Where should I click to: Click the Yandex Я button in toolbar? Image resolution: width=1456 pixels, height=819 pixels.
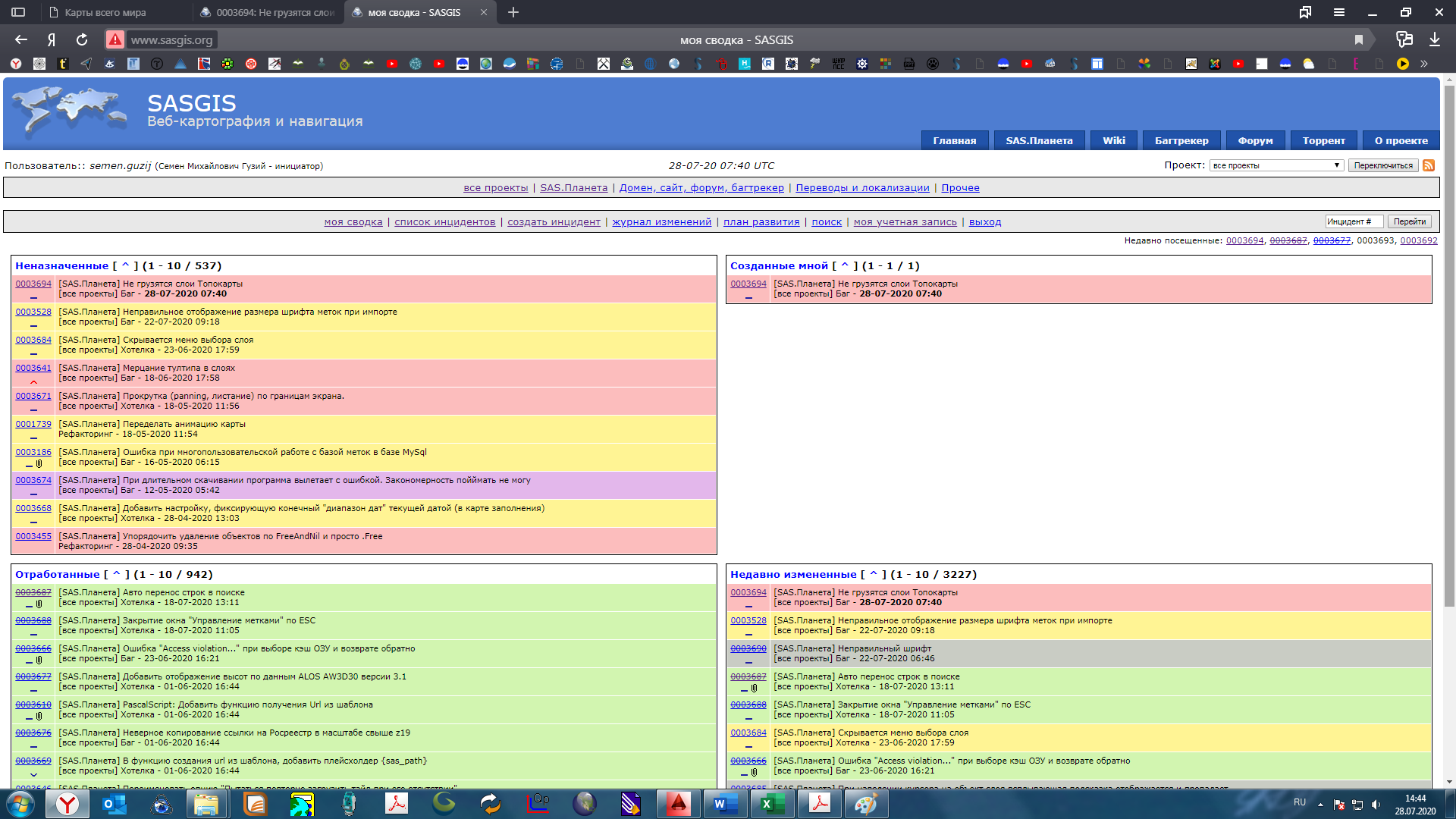pos(52,39)
